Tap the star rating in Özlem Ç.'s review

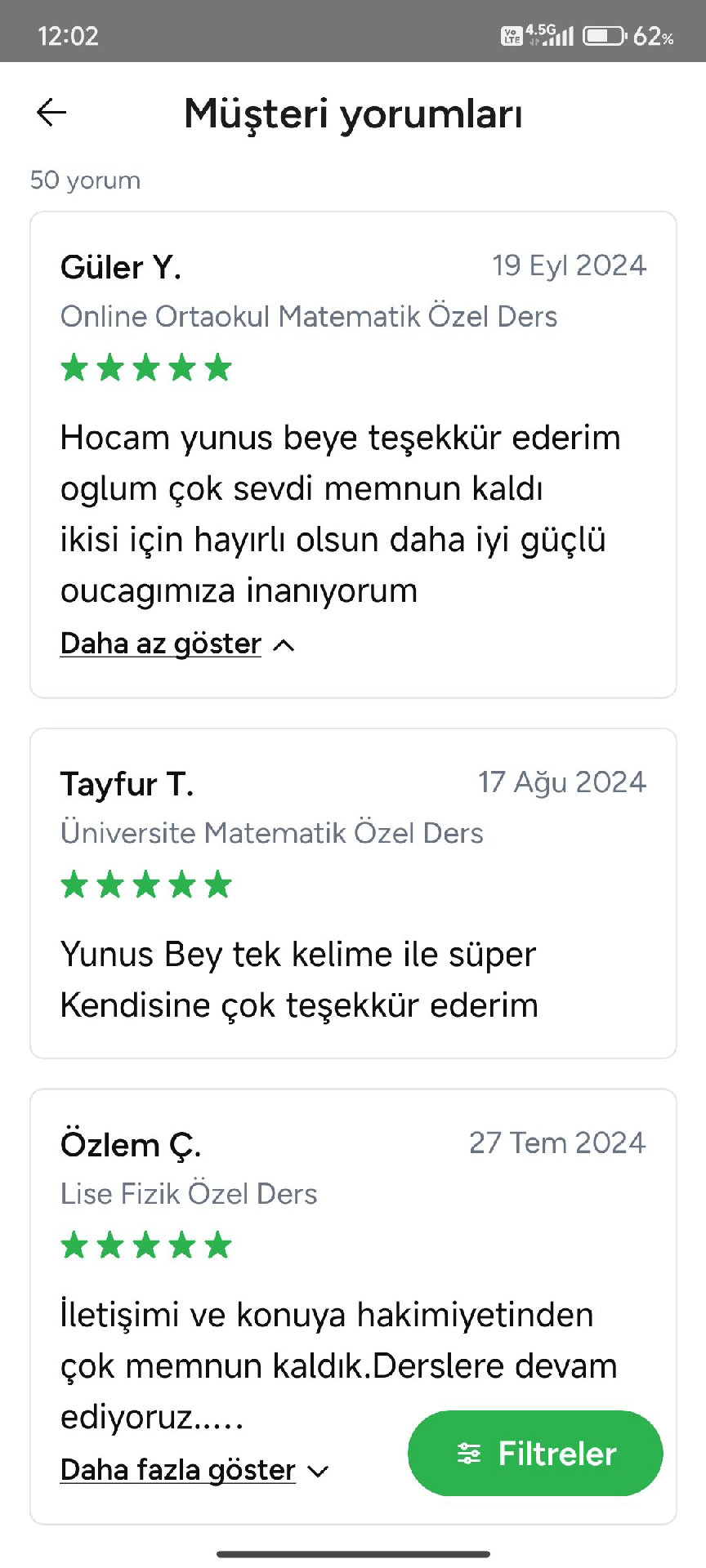(146, 1245)
